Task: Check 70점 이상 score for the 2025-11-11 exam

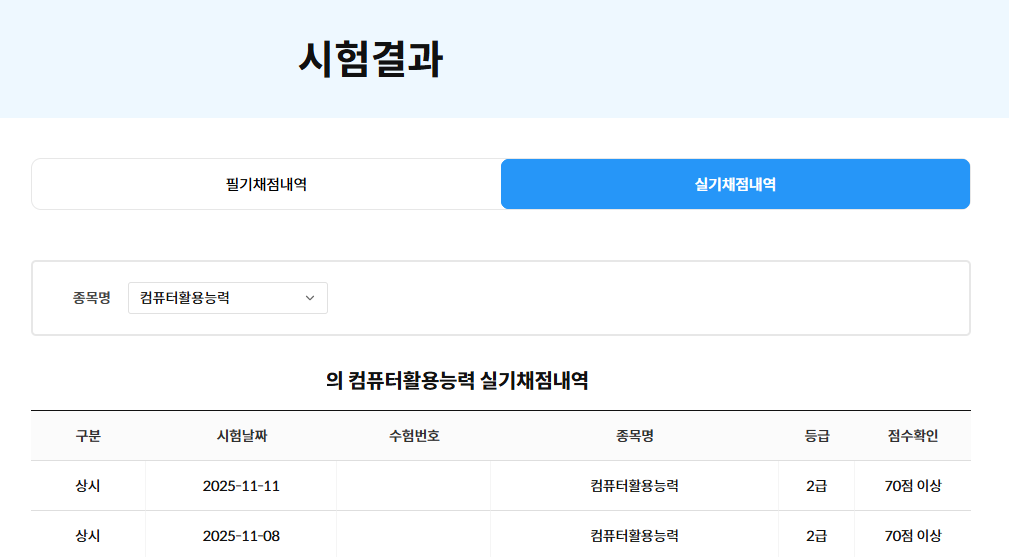Action: (912, 486)
